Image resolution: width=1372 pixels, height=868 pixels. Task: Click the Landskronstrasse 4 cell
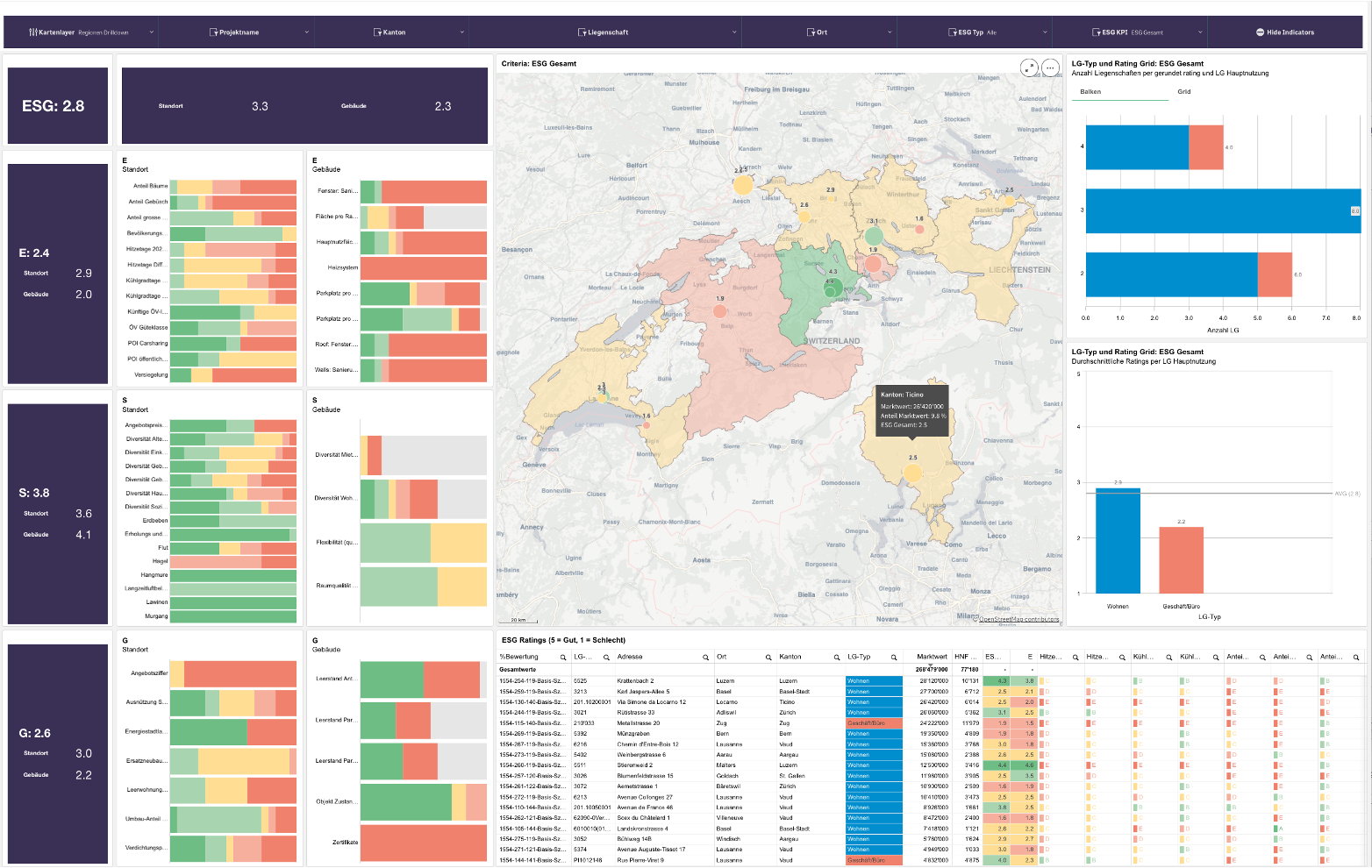(x=642, y=829)
